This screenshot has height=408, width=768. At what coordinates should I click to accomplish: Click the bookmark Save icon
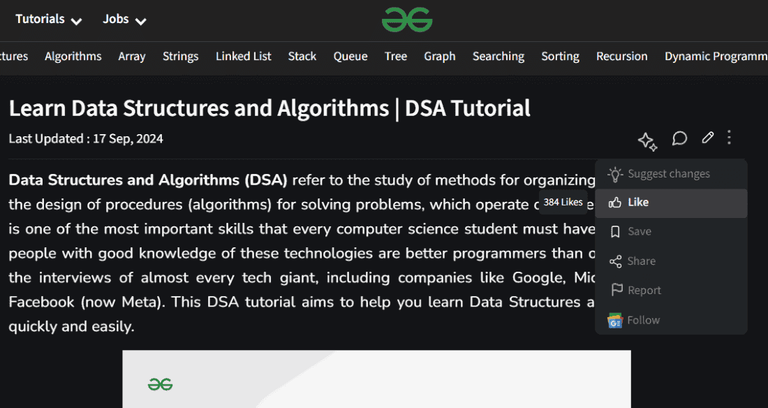[615, 232]
